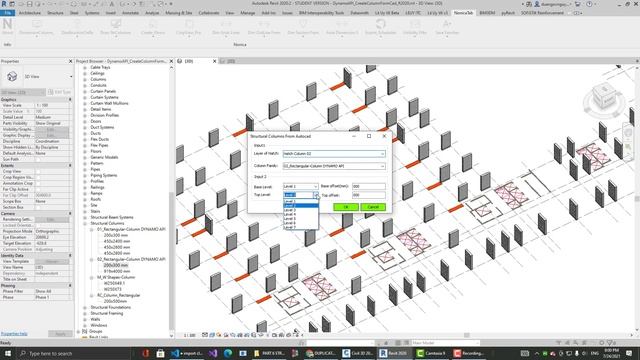Toggle the Sun Path checkbox
Viewport: 640px width, 360px height.
(x=38, y=159)
